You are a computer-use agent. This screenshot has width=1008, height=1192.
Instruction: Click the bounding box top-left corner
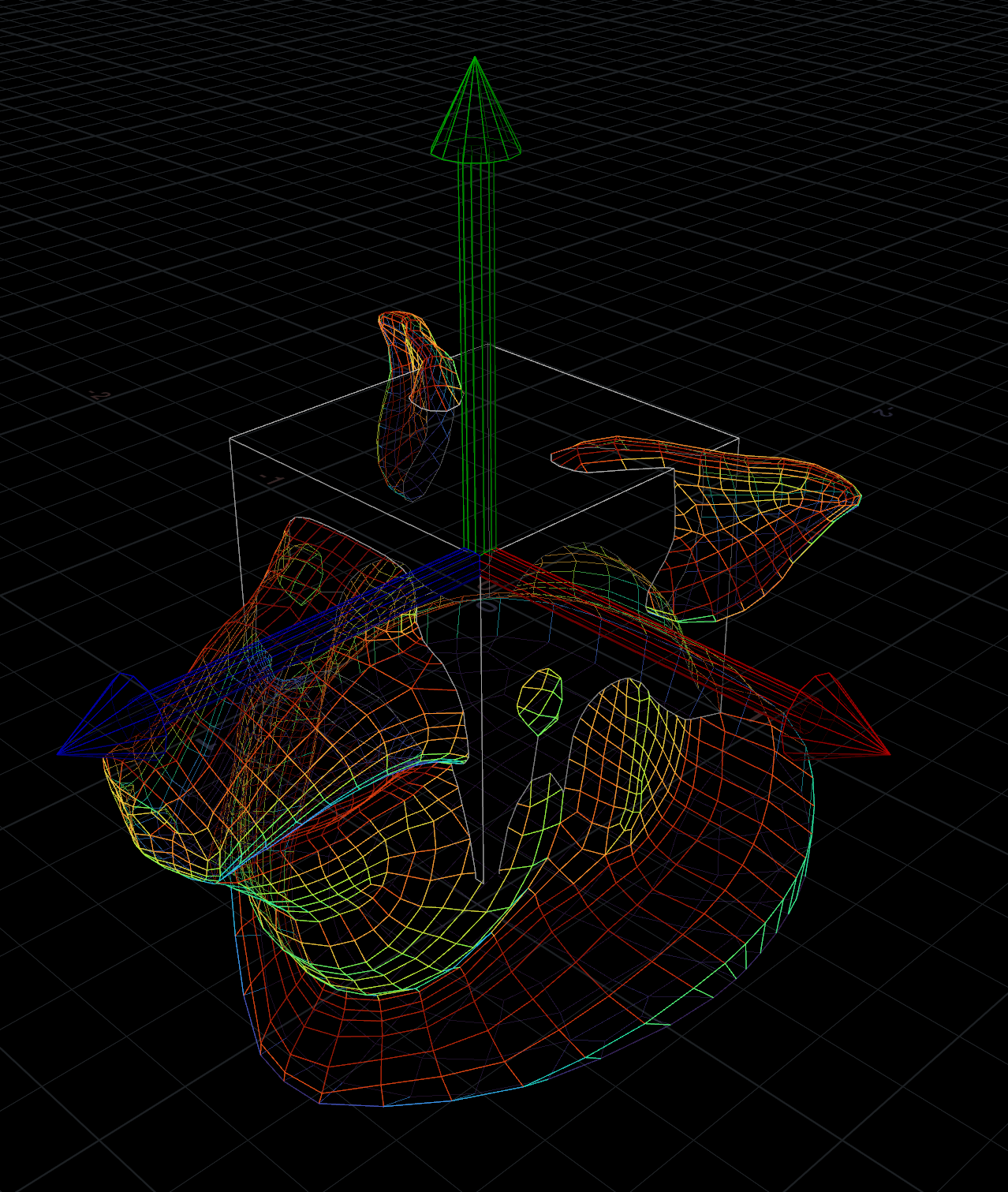pyautogui.click(x=230, y=438)
